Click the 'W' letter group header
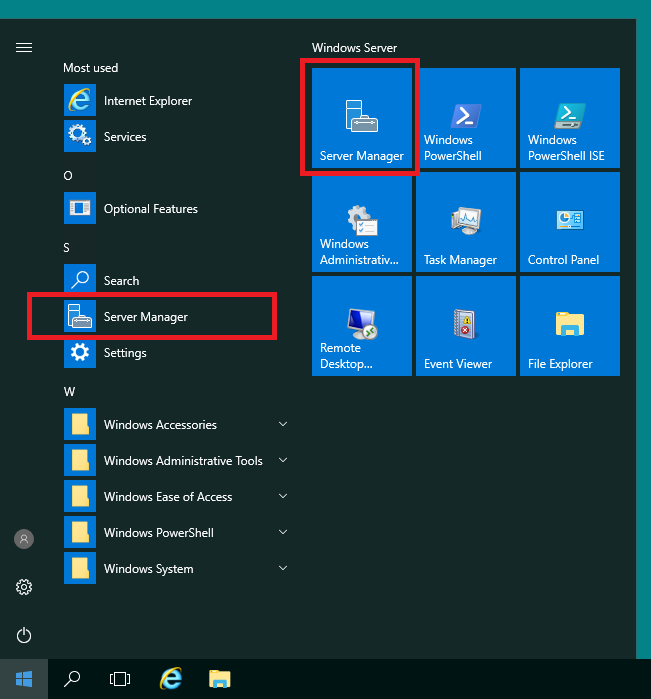Screen dimensions: 651x699 click(x=69, y=392)
